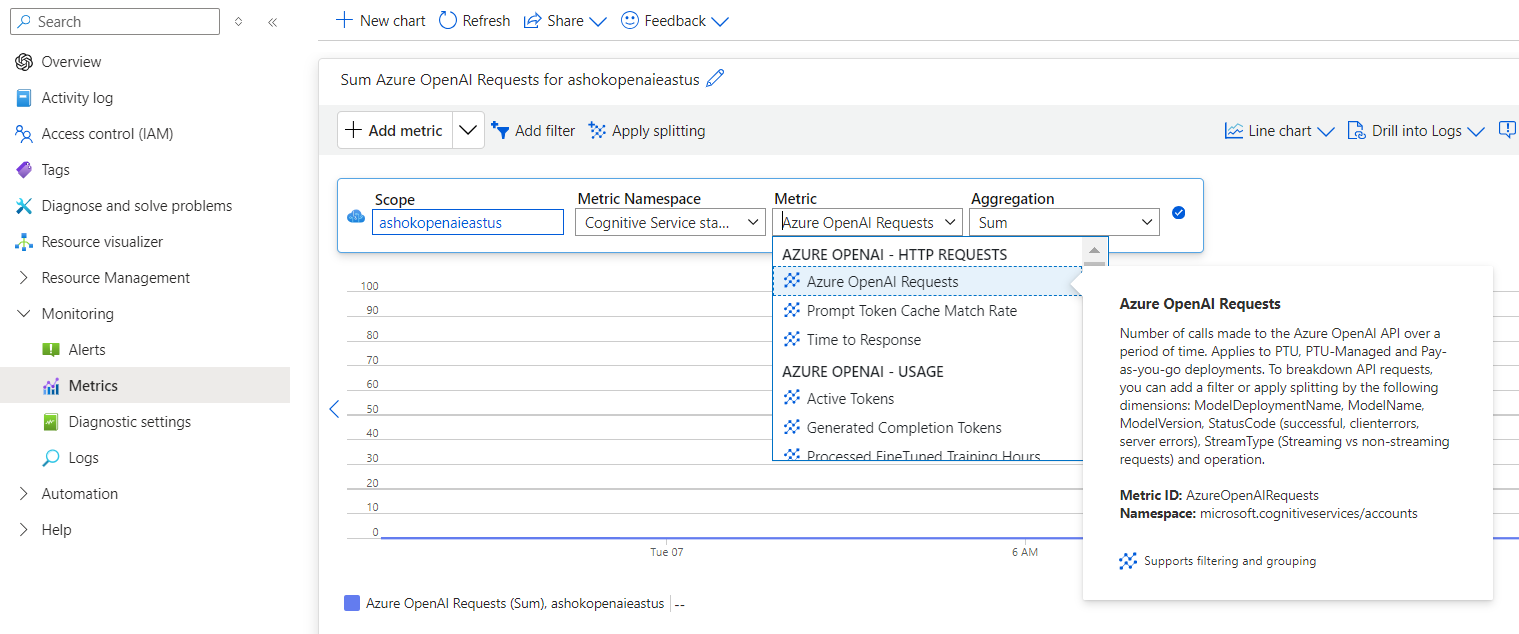
Task: Open Overview in the sidebar
Action: tap(71, 62)
